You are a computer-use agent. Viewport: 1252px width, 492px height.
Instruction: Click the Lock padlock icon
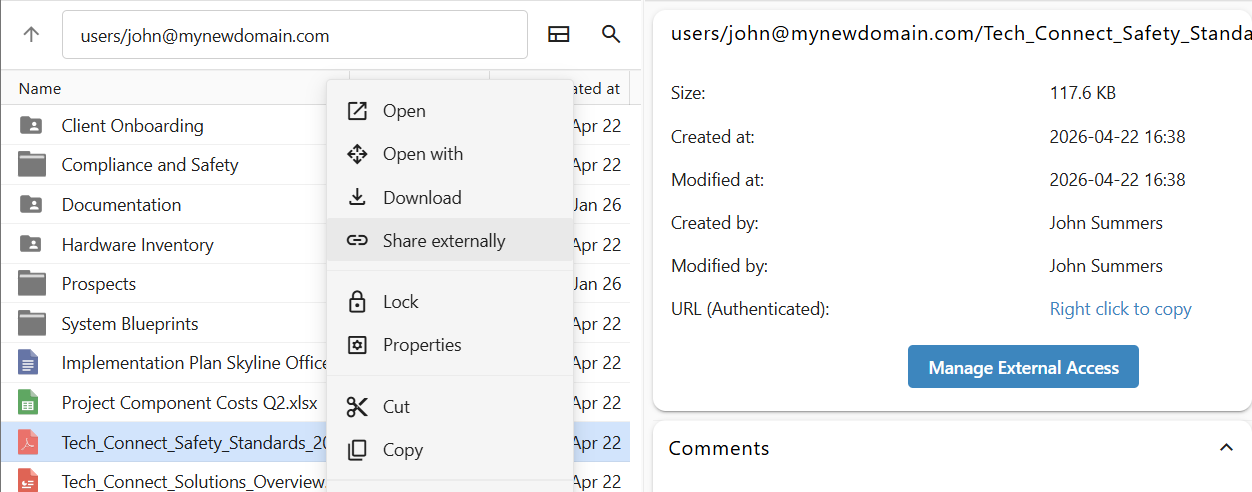[357, 302]
